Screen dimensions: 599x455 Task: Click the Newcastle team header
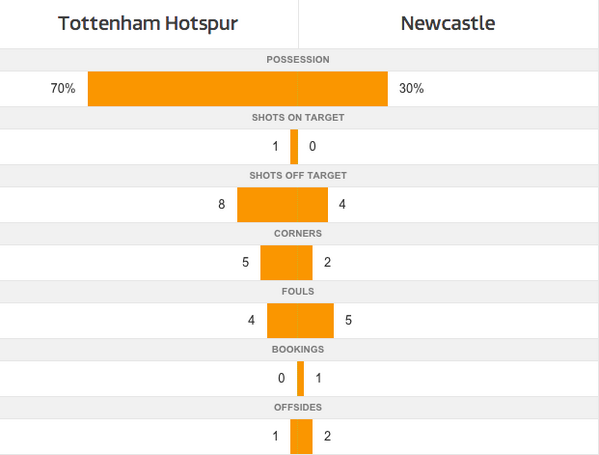tap(448, 23)
